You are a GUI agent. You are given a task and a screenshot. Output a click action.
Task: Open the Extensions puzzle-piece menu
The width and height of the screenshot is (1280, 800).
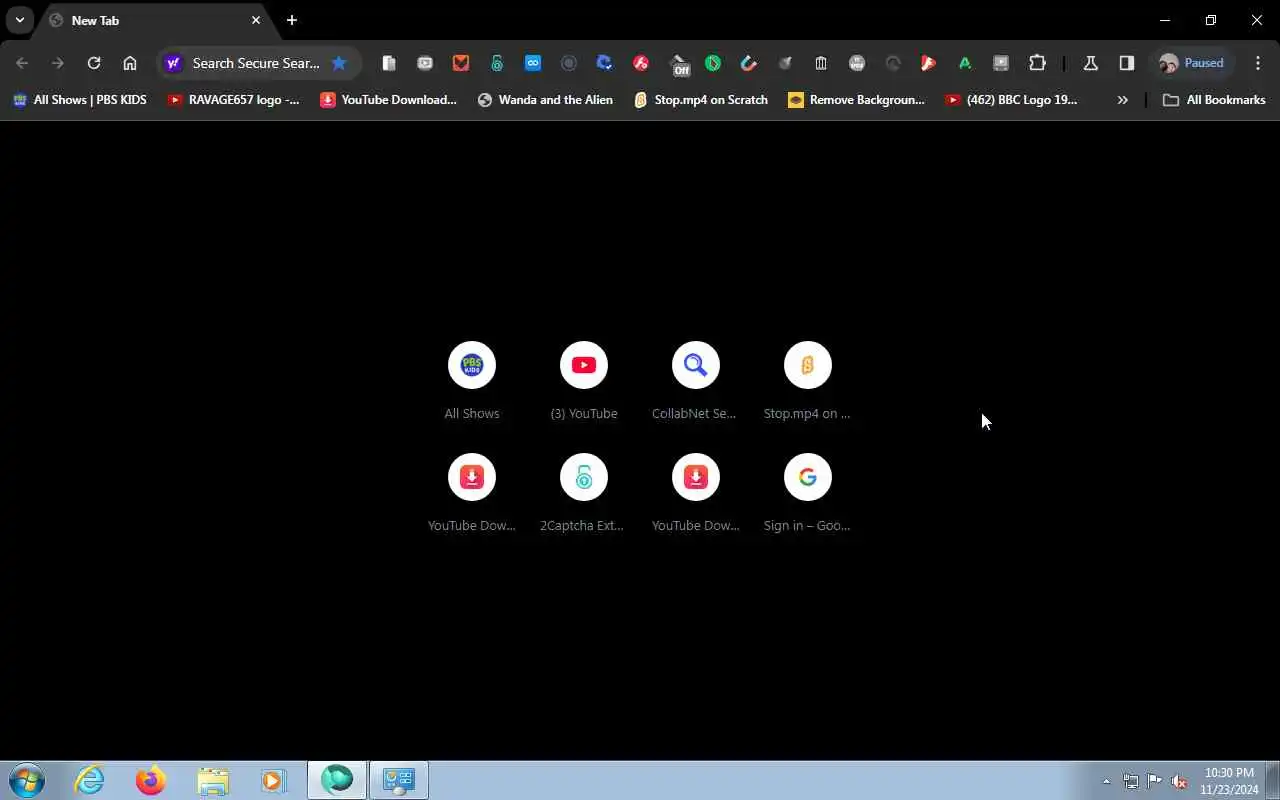click(1037, 63)
